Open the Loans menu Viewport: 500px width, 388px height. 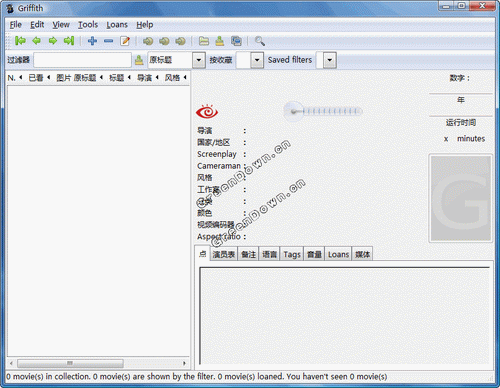coord(117,25)
